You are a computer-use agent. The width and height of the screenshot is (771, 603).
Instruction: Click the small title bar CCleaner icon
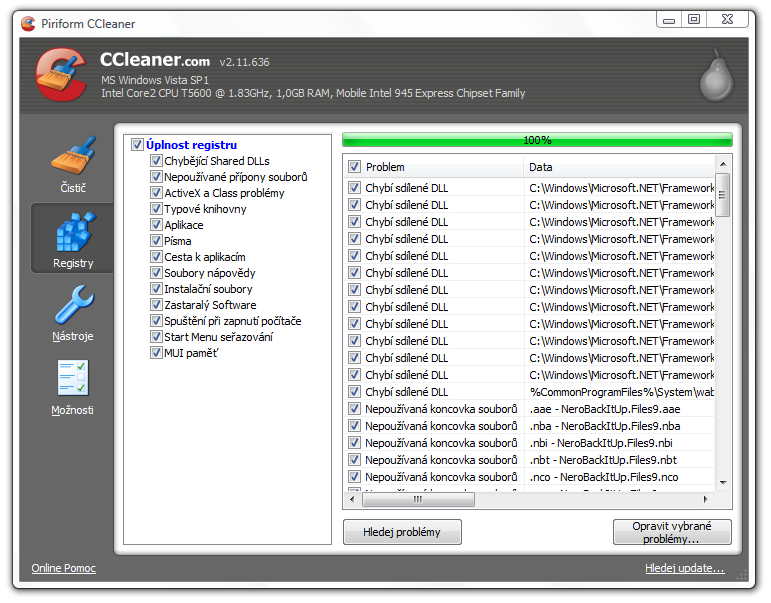coord(29,23)
